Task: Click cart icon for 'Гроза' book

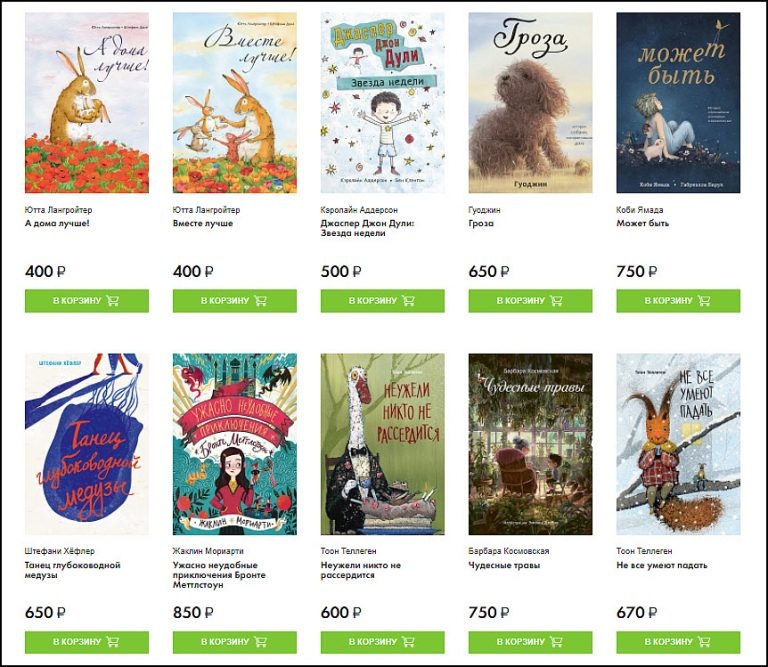Action: click(556, 301)
